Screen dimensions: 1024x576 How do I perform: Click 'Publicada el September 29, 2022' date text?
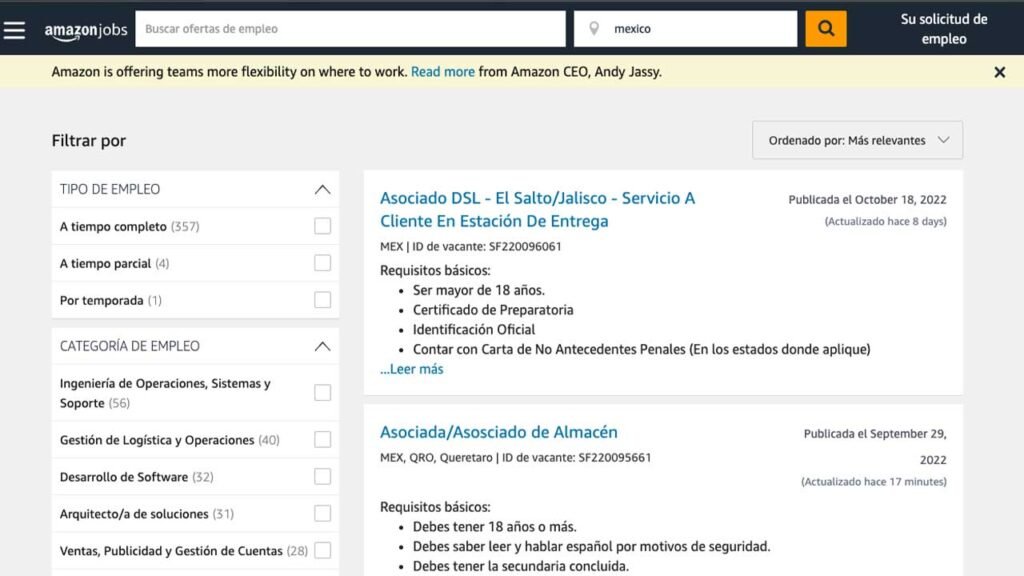875,447
